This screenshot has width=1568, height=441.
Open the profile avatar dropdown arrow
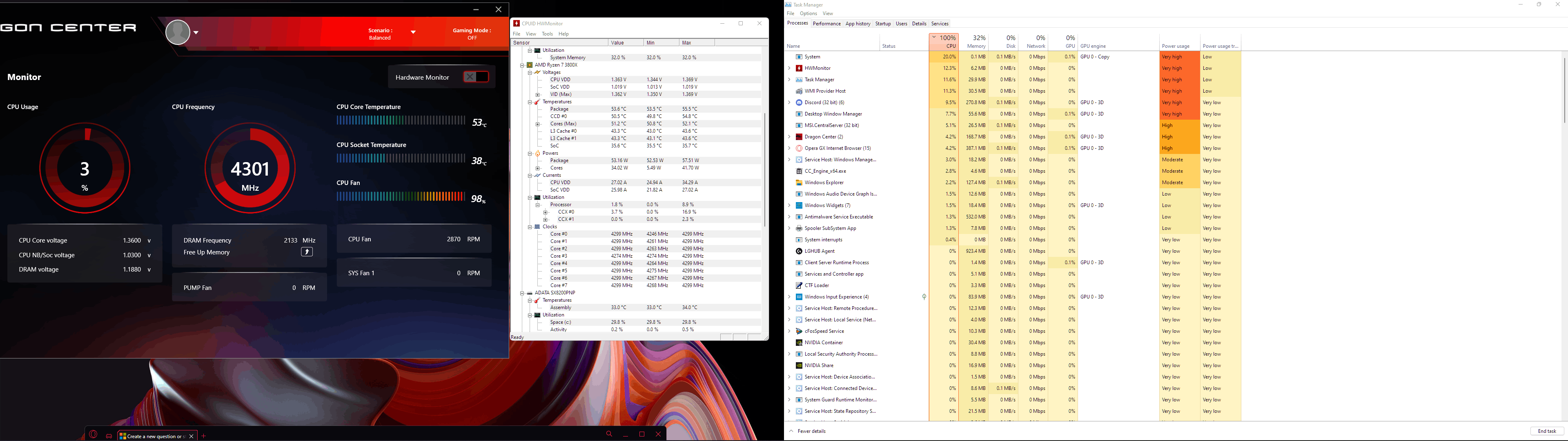pyautogui.click(x=196, y=33)
